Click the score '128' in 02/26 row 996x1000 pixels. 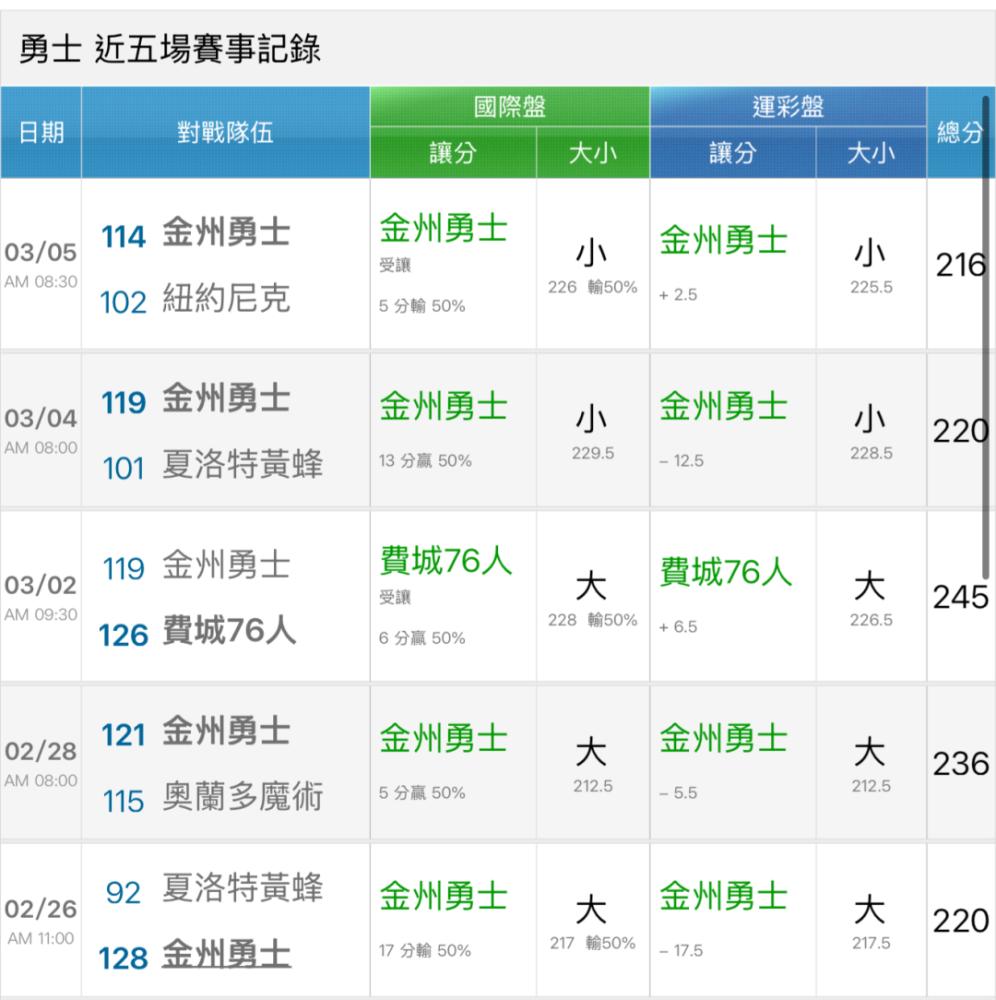pos(123,959)
